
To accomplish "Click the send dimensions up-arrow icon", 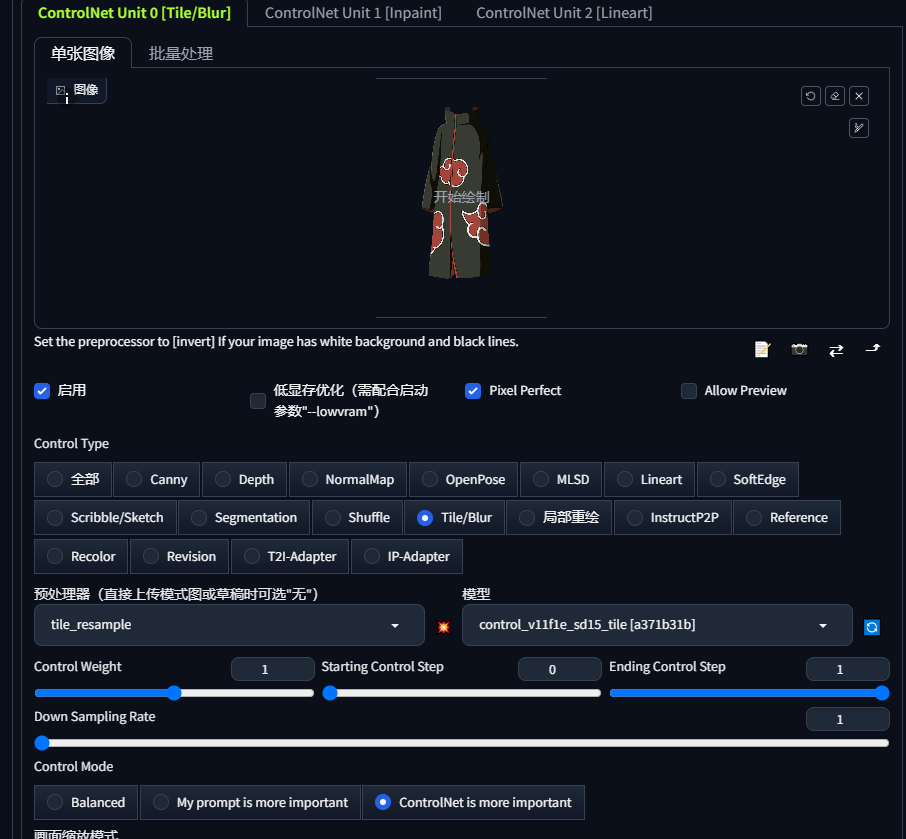I will (x=872, y=348).
